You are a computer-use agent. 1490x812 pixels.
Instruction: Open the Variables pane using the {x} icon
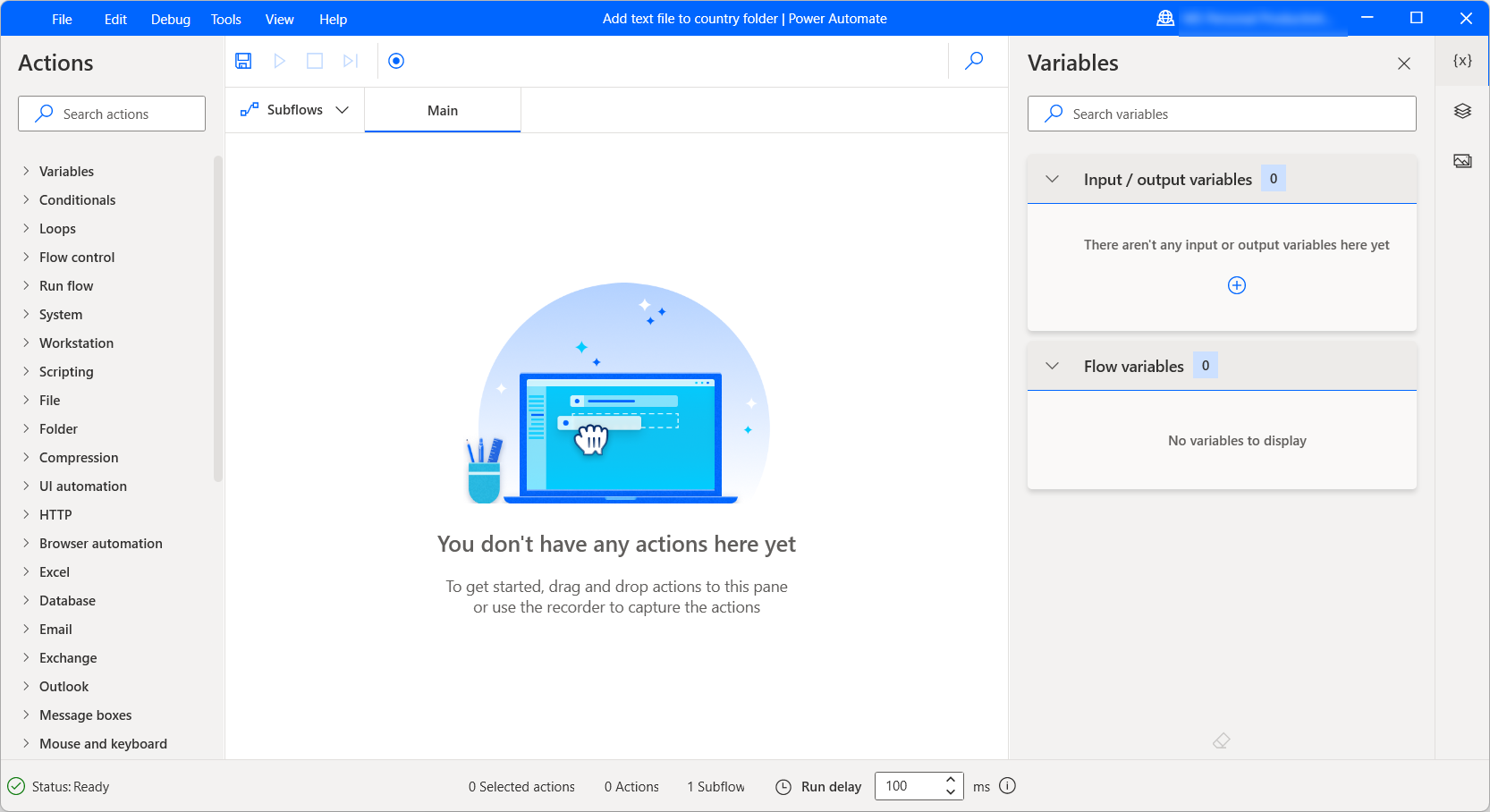click(1461, 61)
